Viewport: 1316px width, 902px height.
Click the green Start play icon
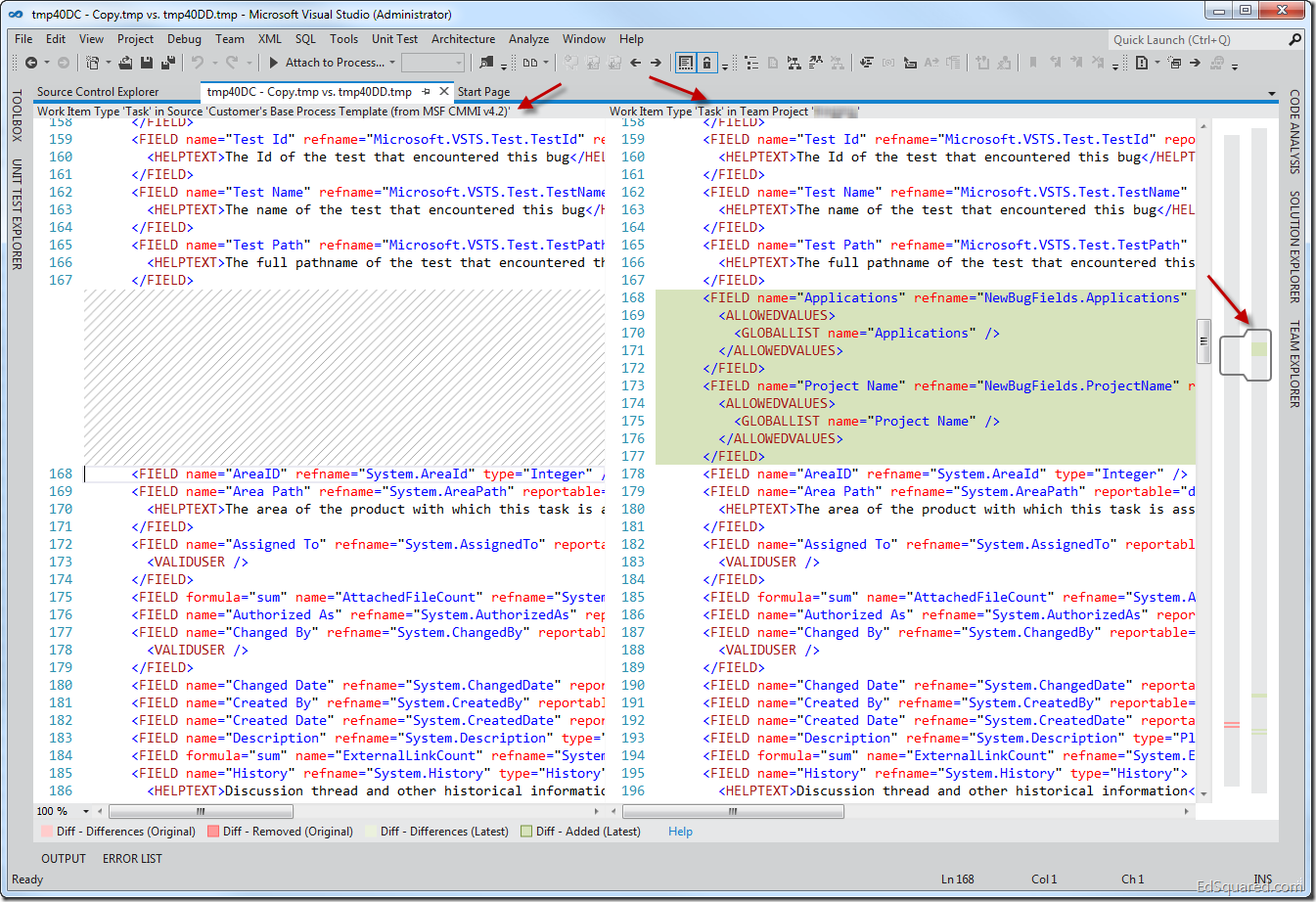pos(274,63)
